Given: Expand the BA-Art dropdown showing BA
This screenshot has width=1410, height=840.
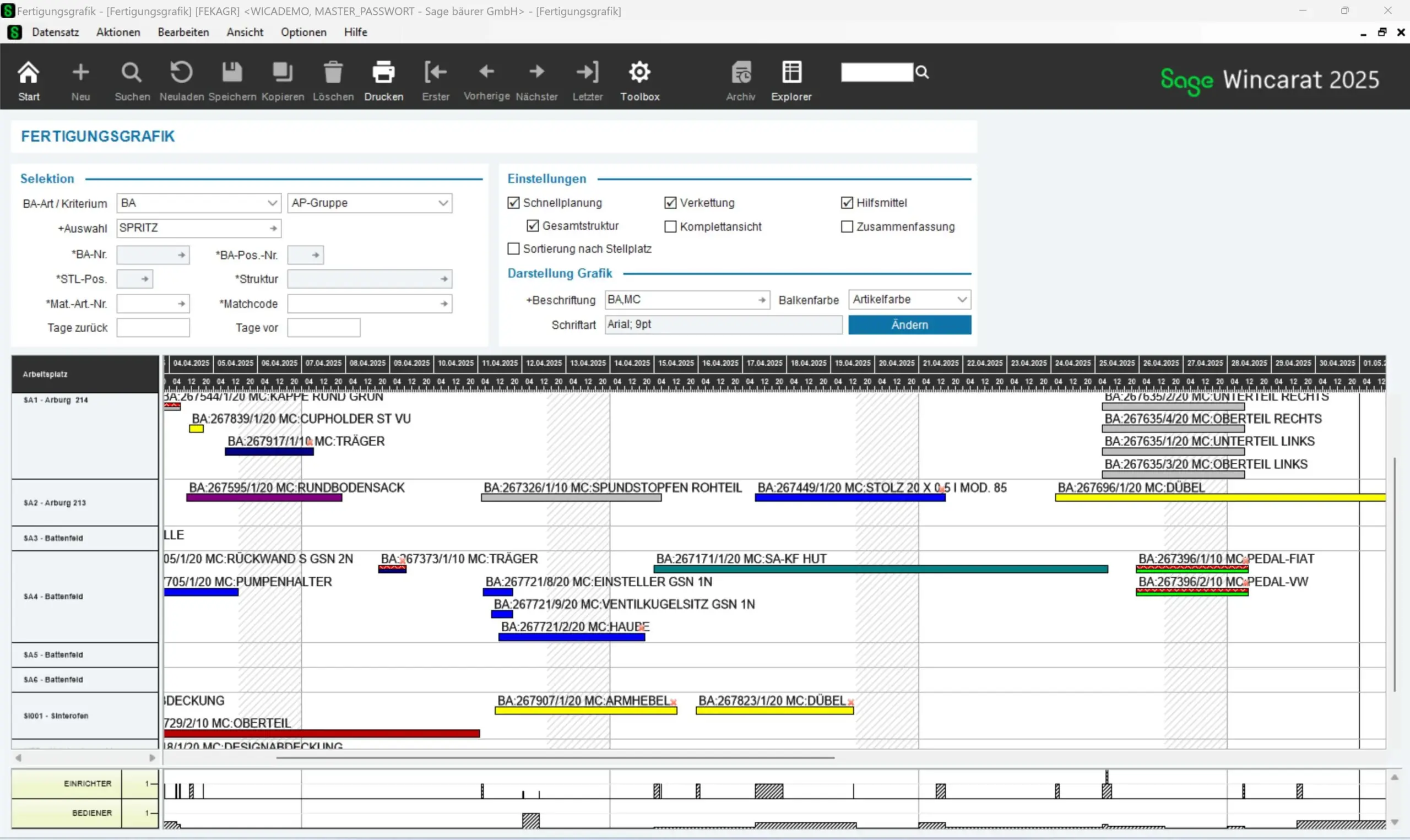Looking at the screenshot, I should (272, 203).
